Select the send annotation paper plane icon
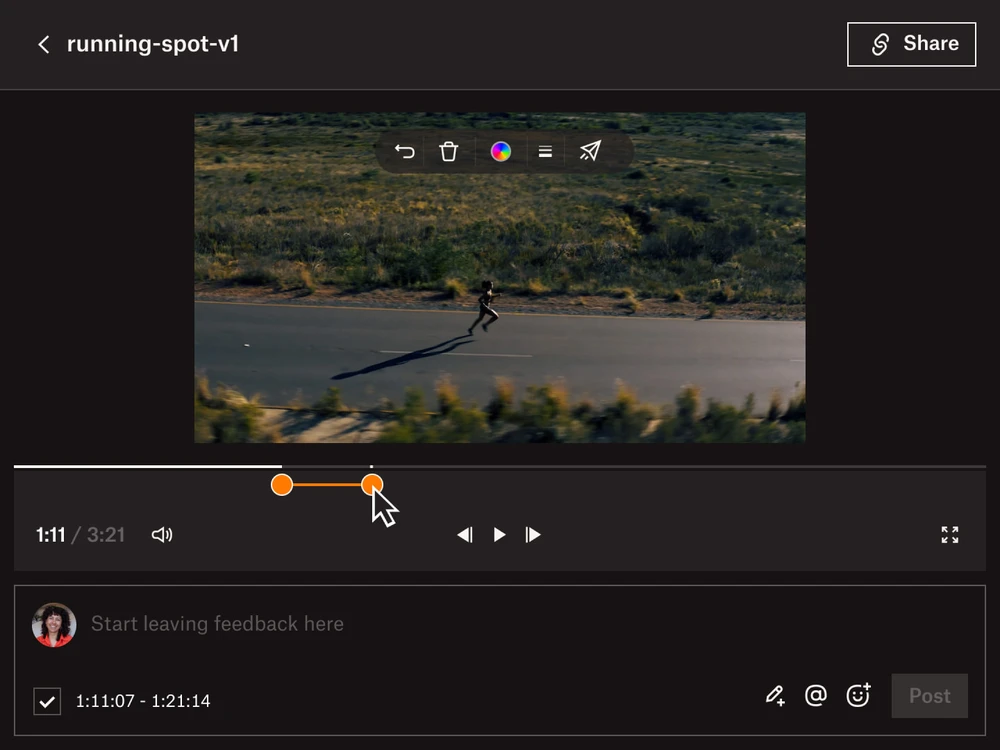 coord(590,151)
